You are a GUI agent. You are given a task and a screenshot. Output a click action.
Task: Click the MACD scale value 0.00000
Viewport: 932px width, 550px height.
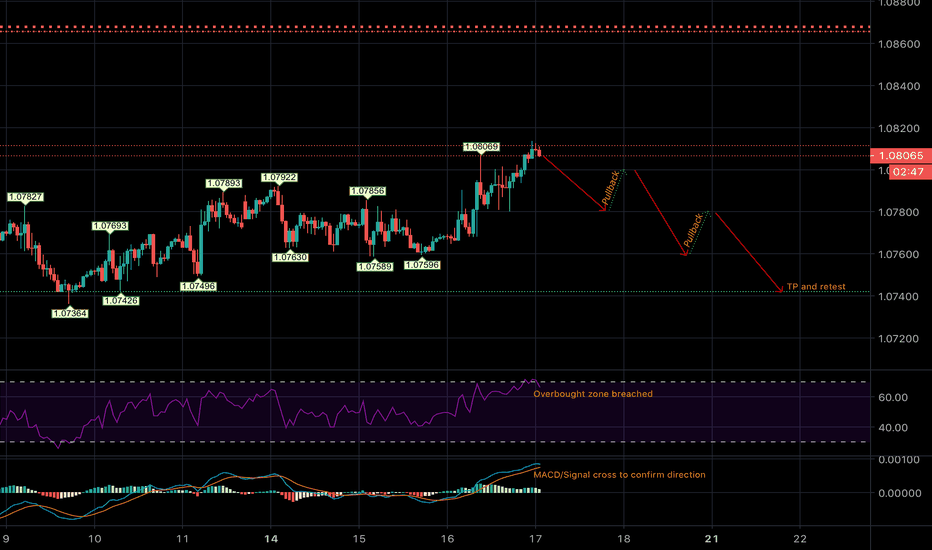tap(900, 493)
